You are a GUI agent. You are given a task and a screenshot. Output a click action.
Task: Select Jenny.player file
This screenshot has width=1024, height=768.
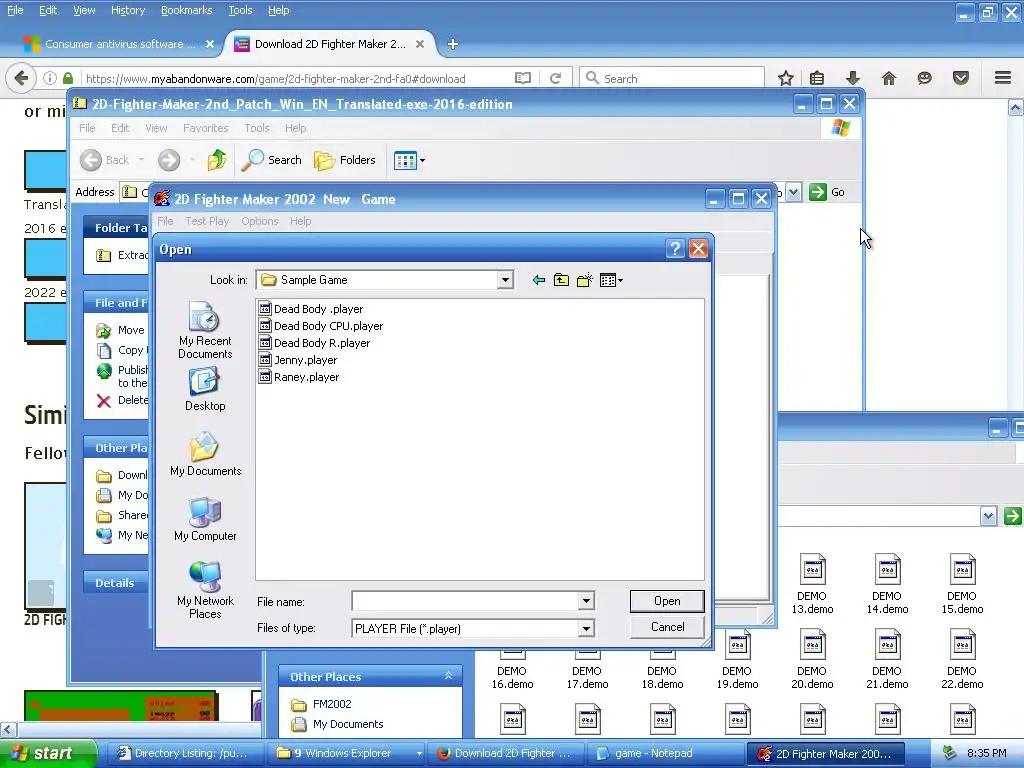(x=298, y=360)
